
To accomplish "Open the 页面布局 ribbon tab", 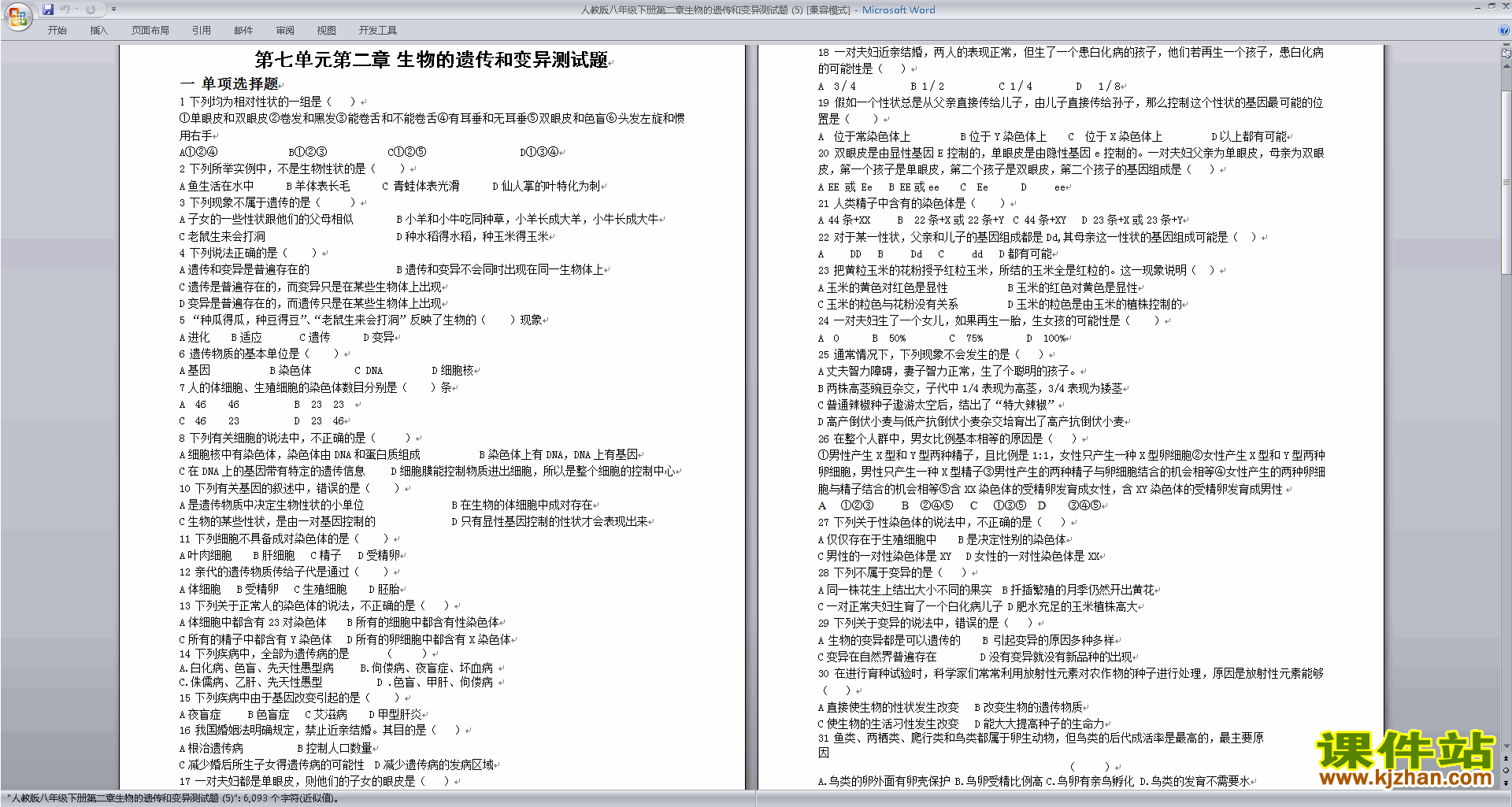I will click(150, 30).
